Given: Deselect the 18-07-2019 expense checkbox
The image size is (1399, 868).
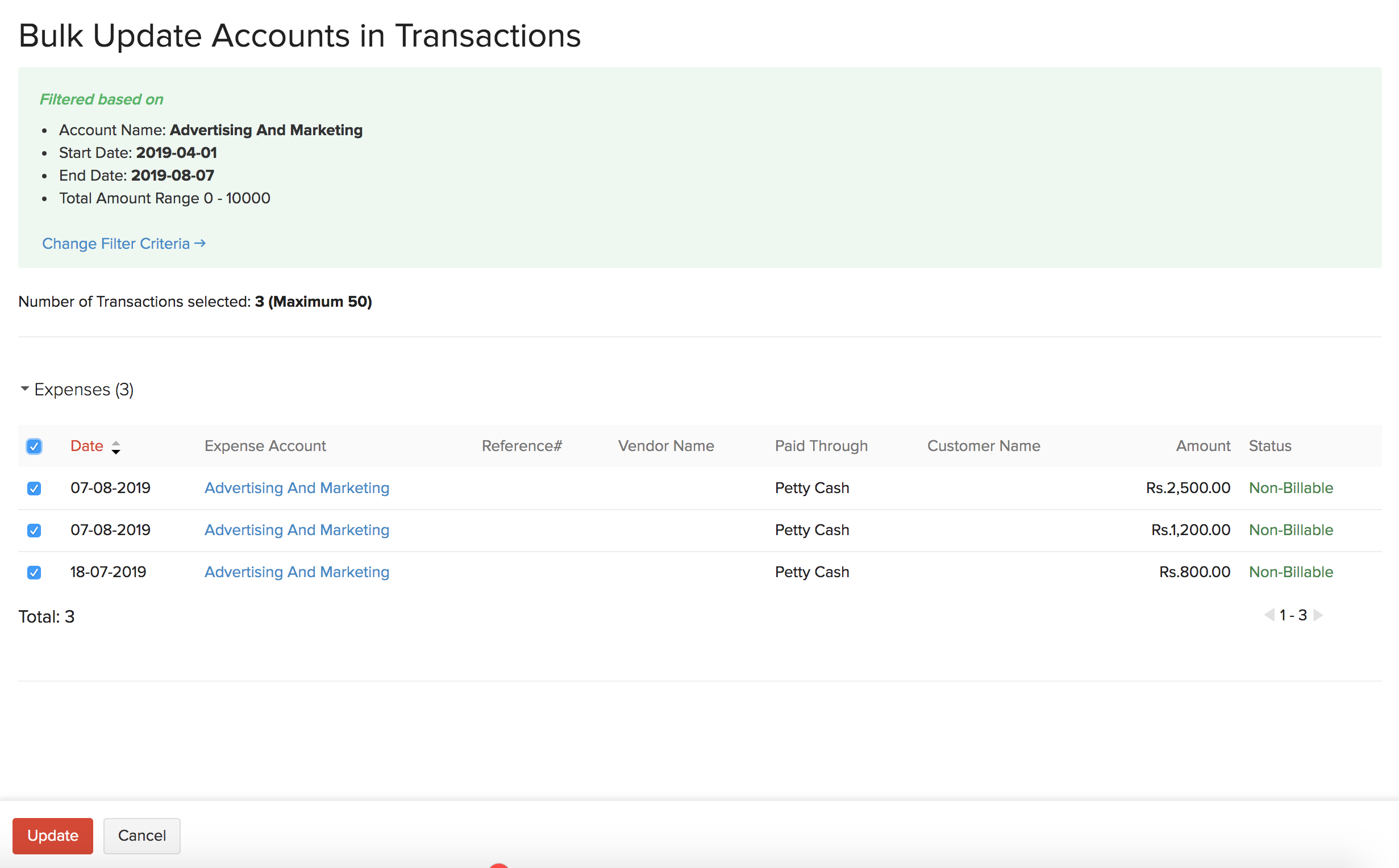Looking at the screenshot, I should (x=34, y=572).
